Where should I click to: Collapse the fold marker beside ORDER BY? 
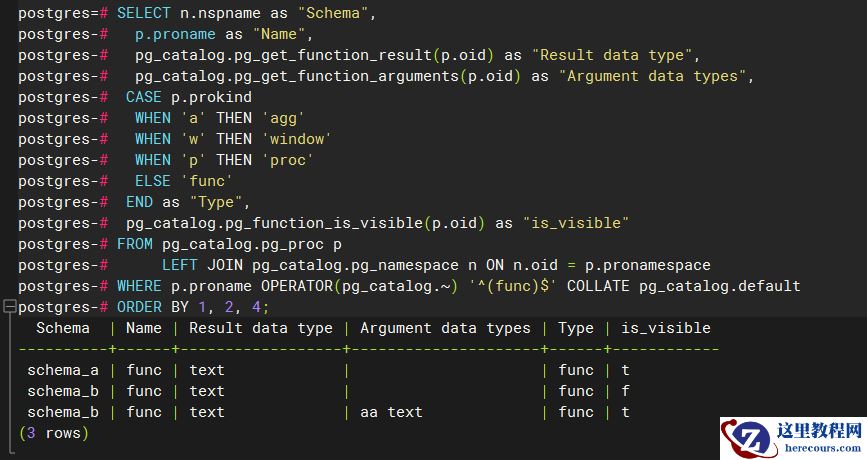click(8, 307)
